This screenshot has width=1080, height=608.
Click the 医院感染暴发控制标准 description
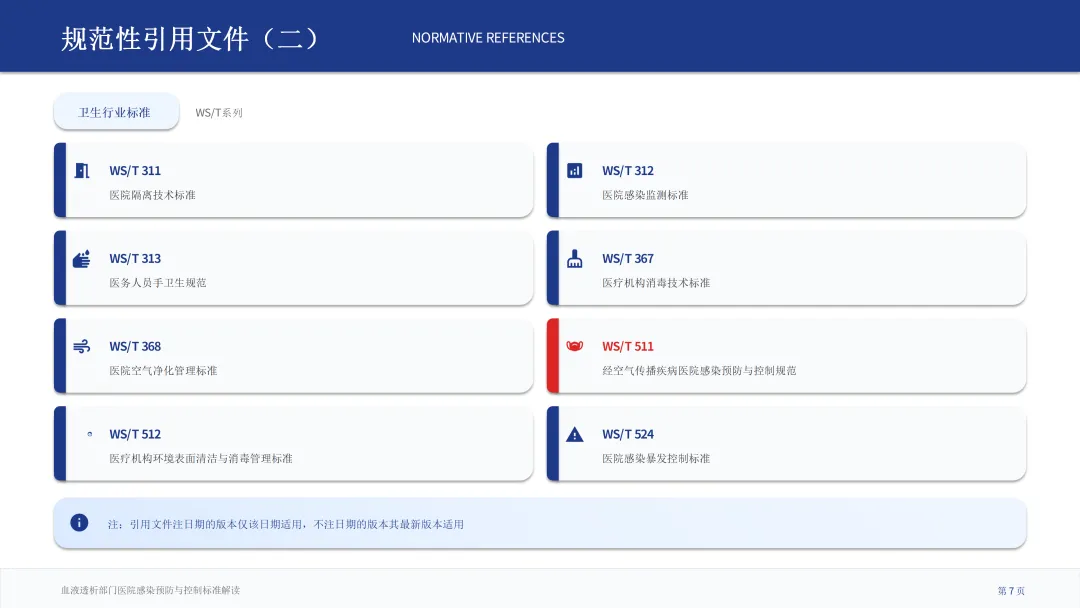coord(656,459)
